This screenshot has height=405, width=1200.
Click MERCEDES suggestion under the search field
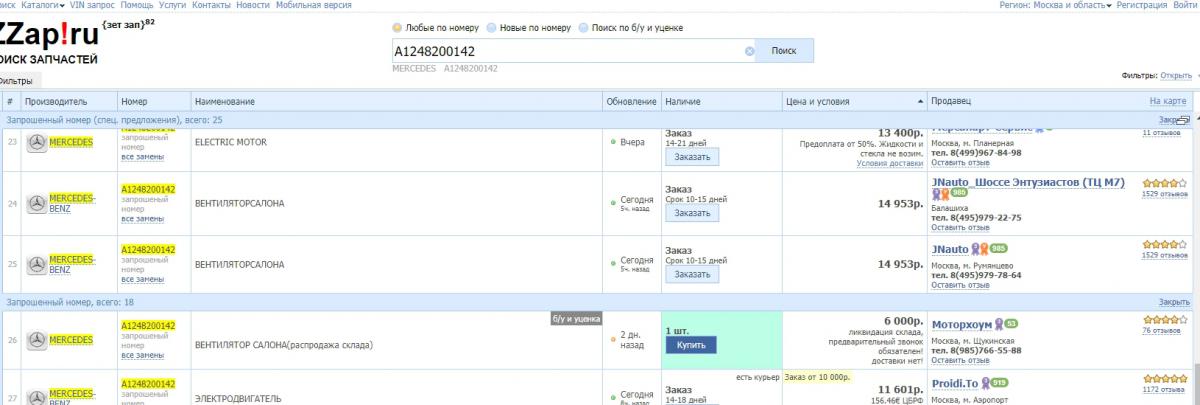click(x=414, y=69)
